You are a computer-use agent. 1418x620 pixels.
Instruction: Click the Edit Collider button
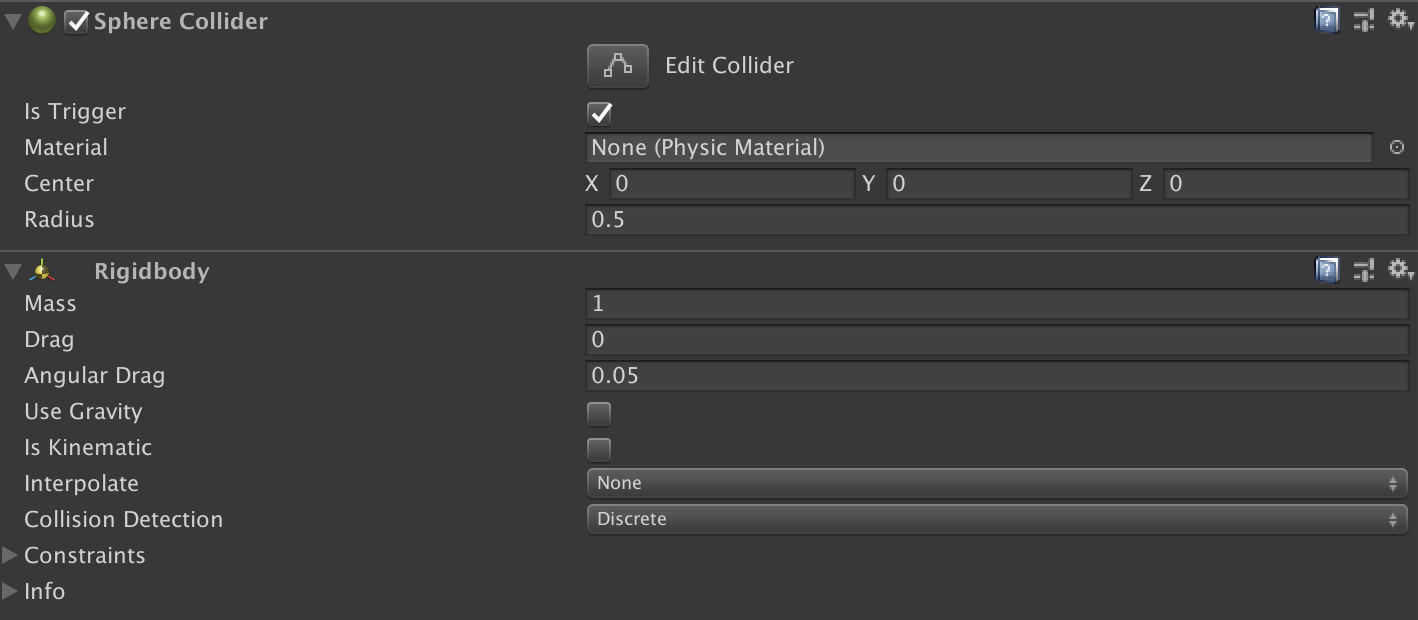tap(617, 64)
